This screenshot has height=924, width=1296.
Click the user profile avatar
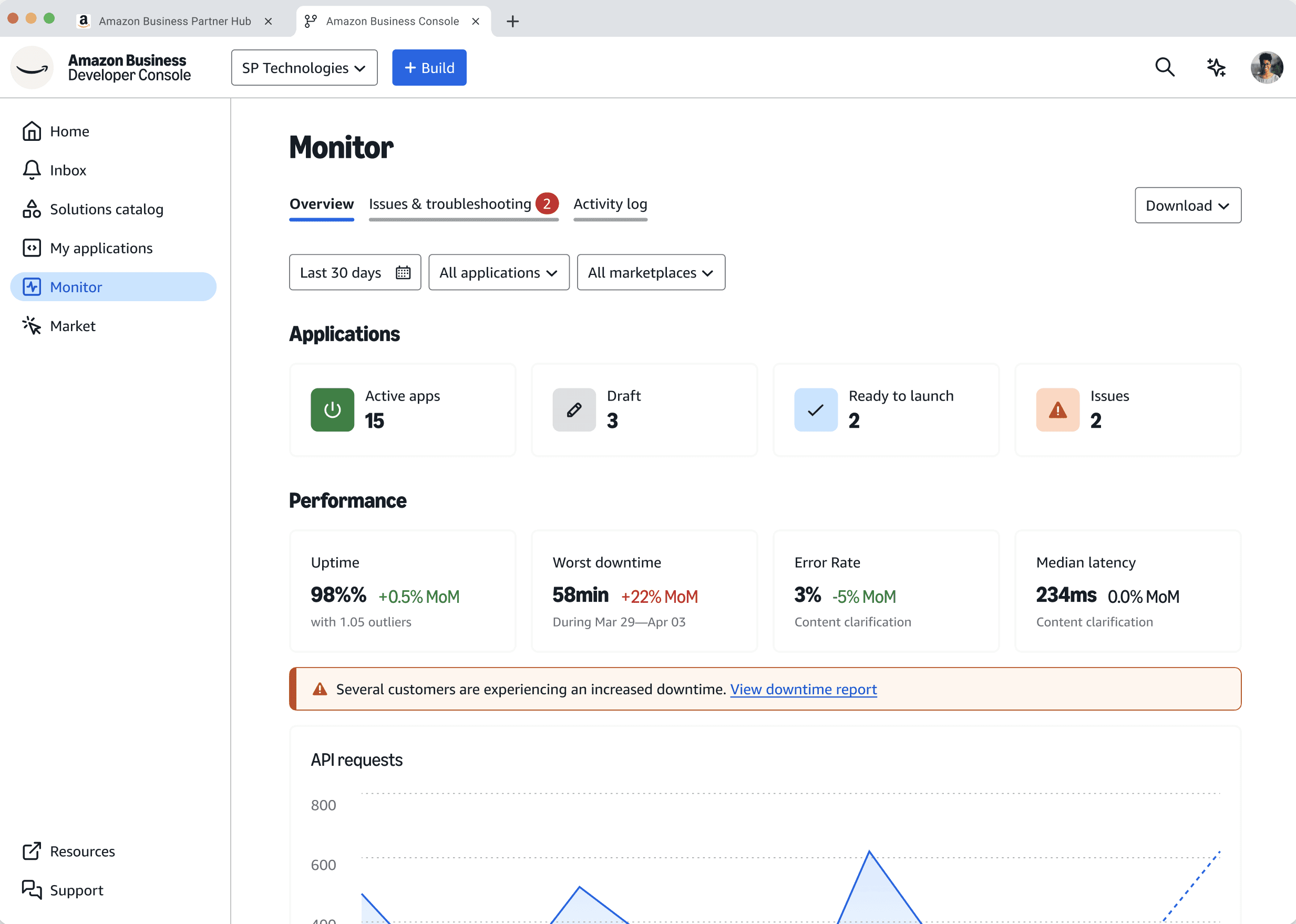coord(1267,68)
